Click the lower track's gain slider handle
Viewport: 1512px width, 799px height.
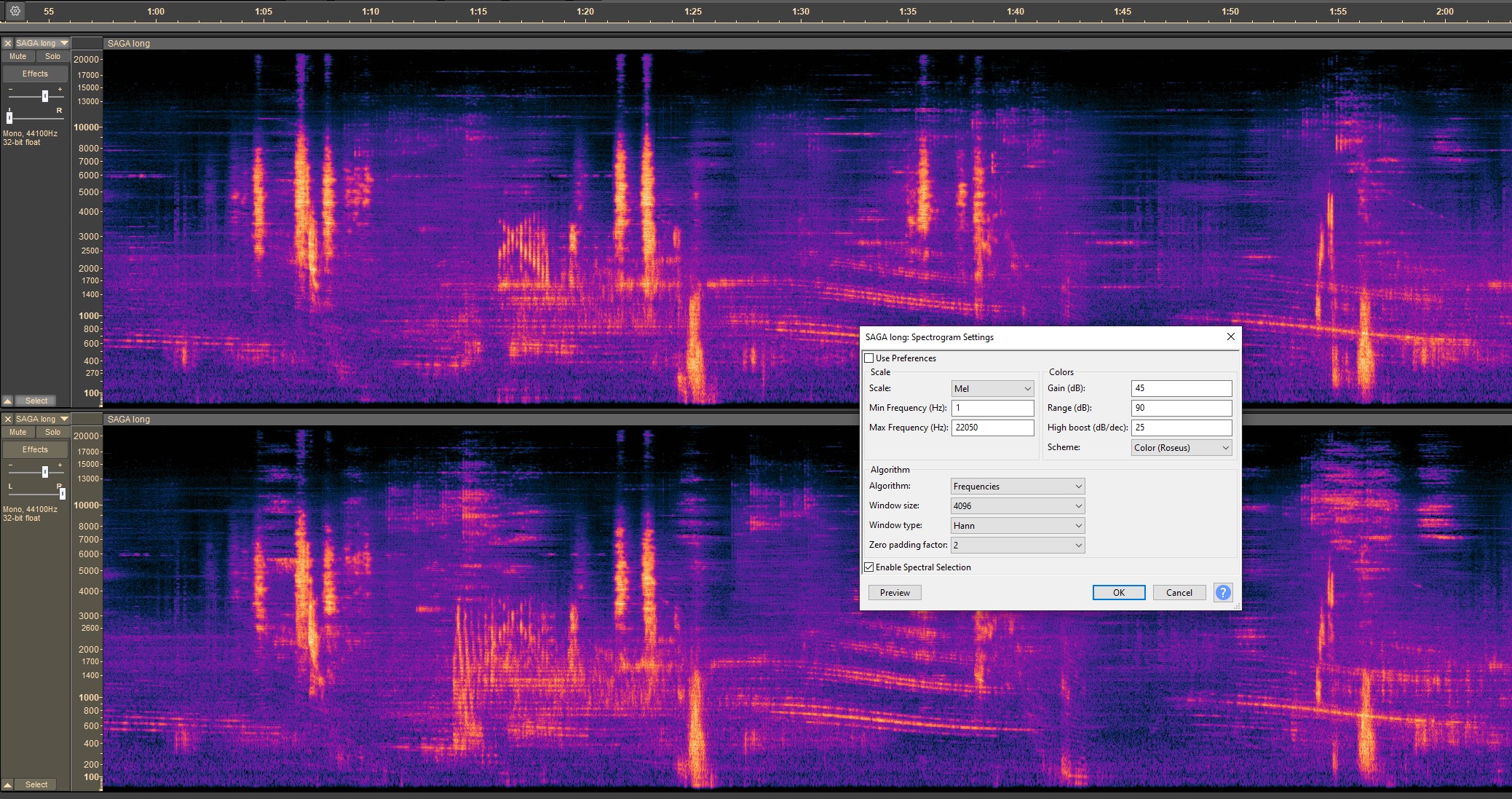tap(45, 472)
